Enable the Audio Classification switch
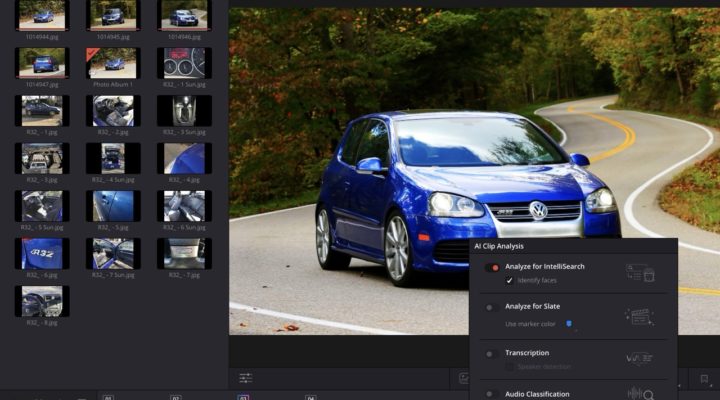Screen dimensions: 720x400 tap(492, 394)
